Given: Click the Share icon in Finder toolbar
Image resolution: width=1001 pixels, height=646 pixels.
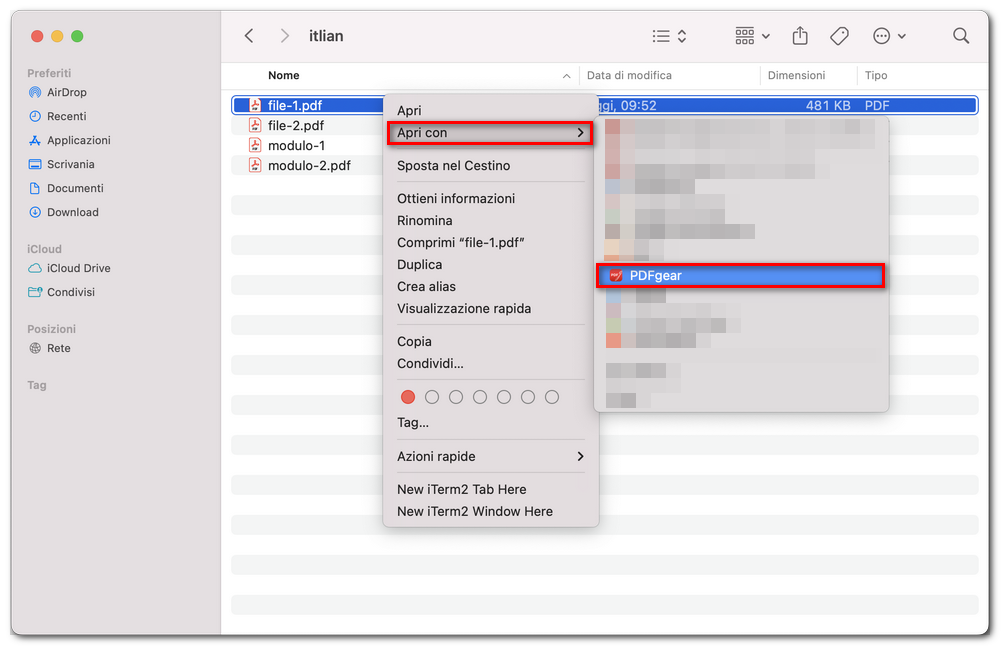Looking at the screenshot, I should (x=799, y=35).
